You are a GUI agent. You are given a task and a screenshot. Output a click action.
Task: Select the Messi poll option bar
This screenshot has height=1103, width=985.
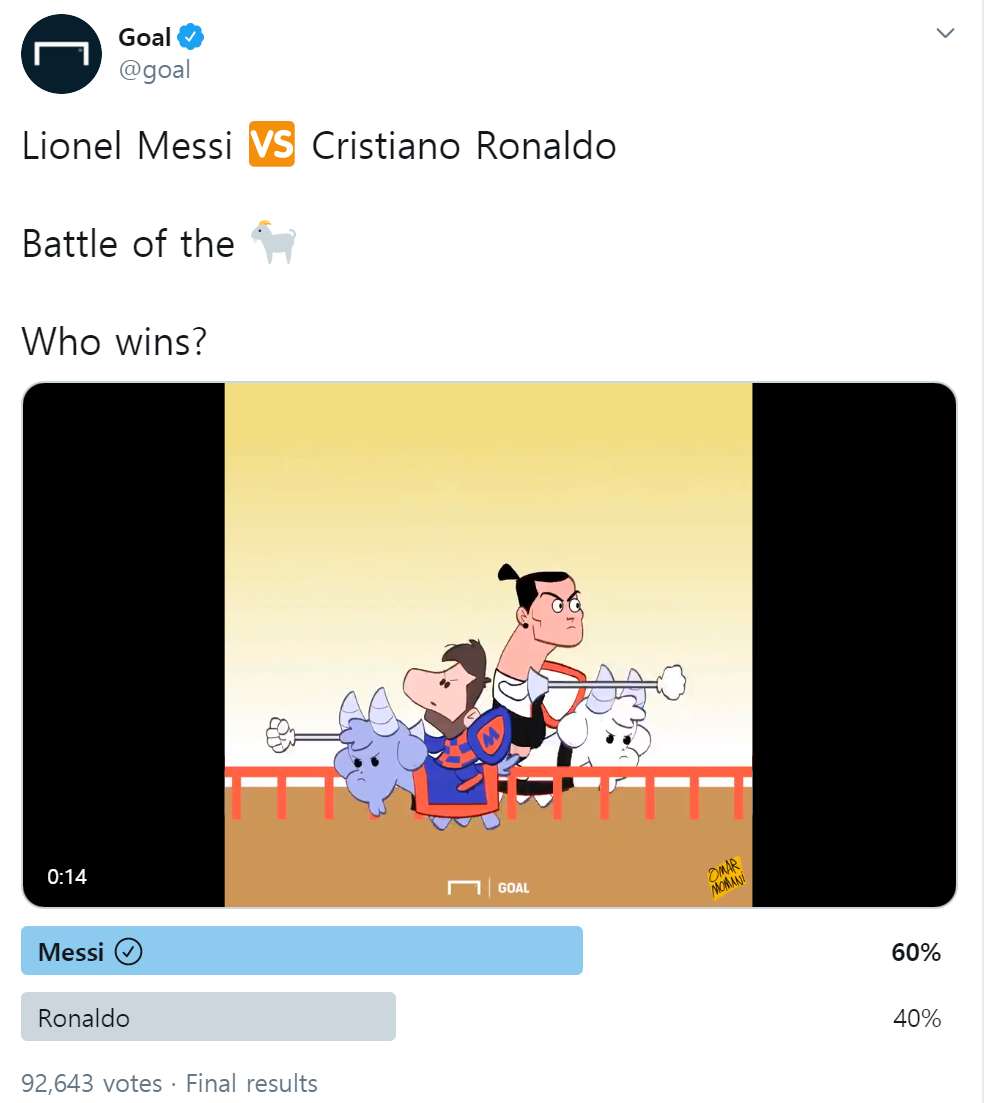coord(301,951)
